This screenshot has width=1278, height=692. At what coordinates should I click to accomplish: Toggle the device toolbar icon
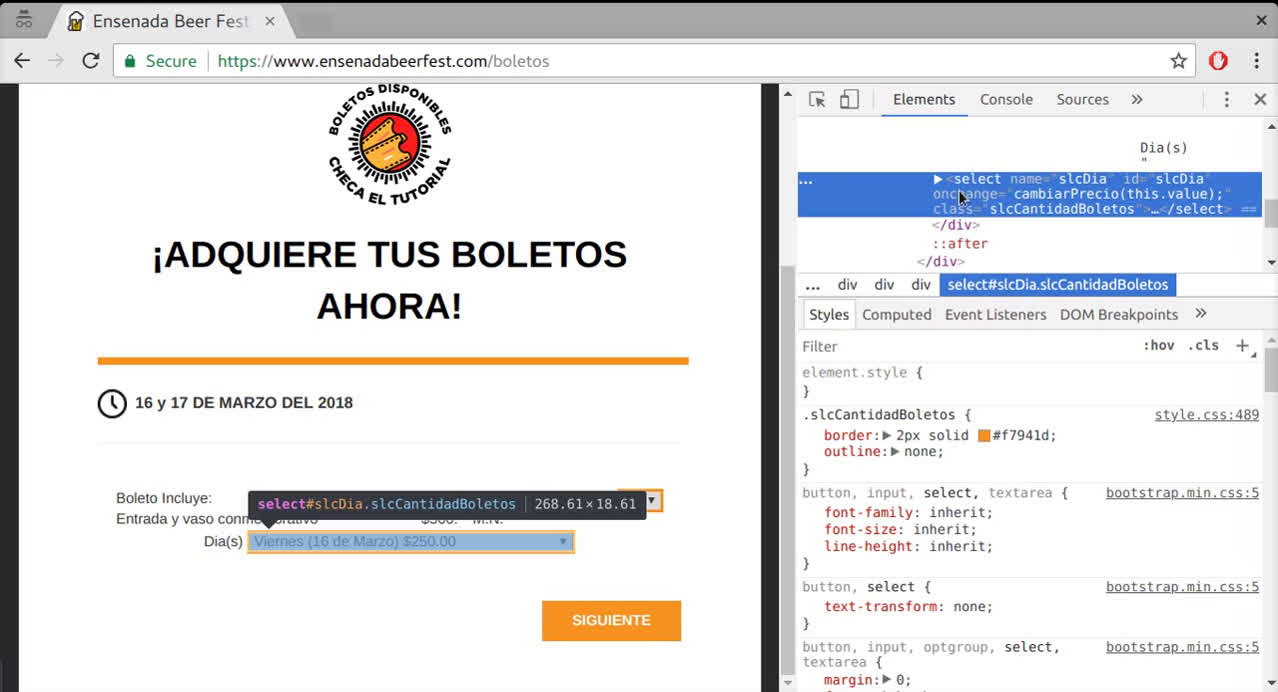point(849,99)
